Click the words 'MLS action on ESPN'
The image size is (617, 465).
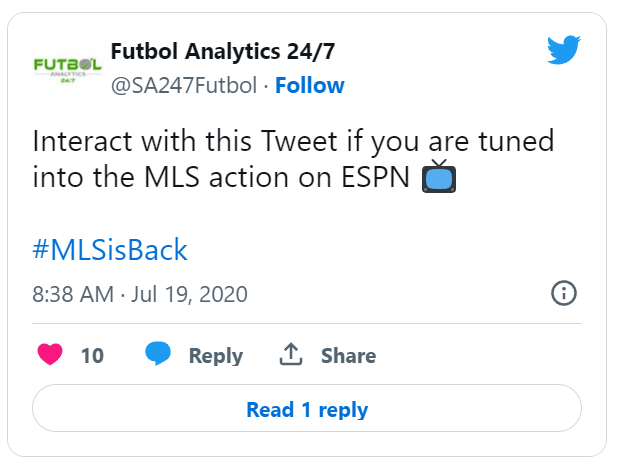point(277,177)
